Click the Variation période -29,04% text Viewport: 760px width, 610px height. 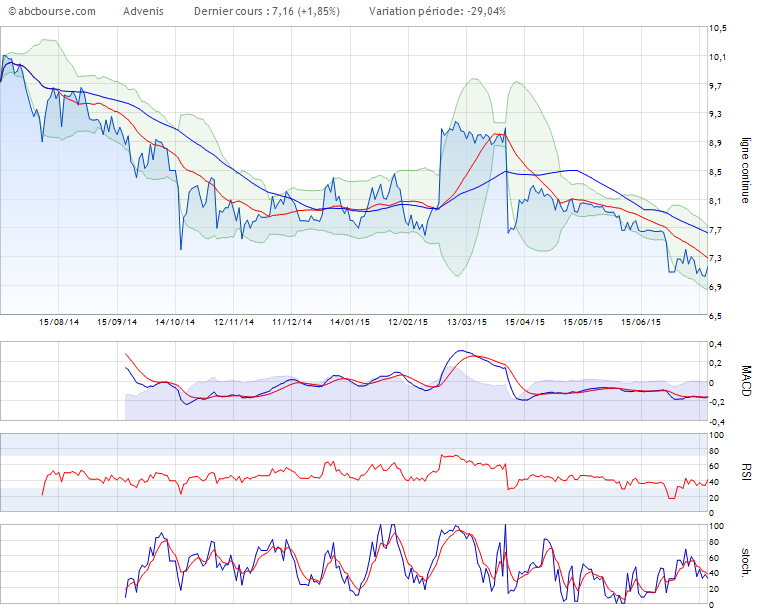pyautogui.click(x=437, y=11)
